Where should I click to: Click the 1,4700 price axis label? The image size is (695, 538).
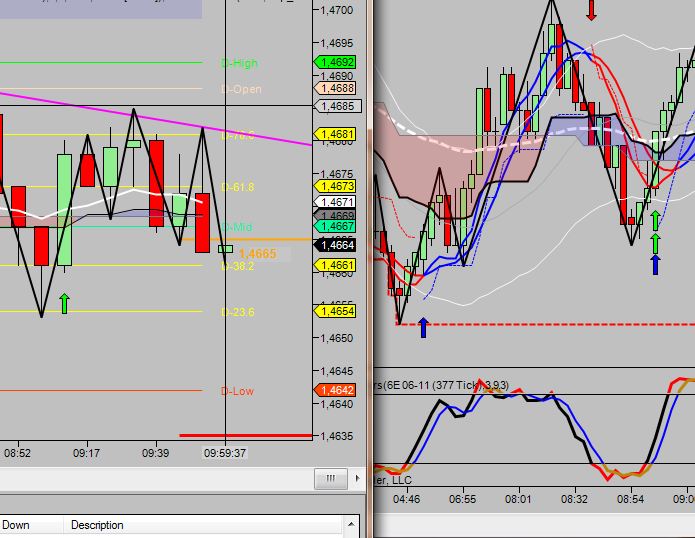336,10
